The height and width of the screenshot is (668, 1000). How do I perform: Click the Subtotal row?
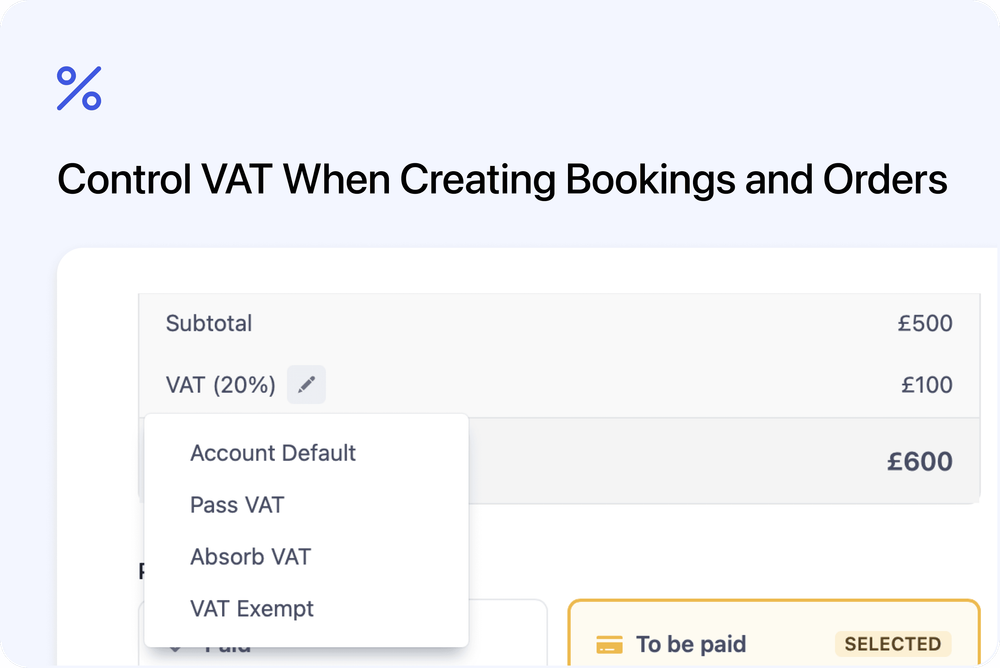(x=209, y=323)
